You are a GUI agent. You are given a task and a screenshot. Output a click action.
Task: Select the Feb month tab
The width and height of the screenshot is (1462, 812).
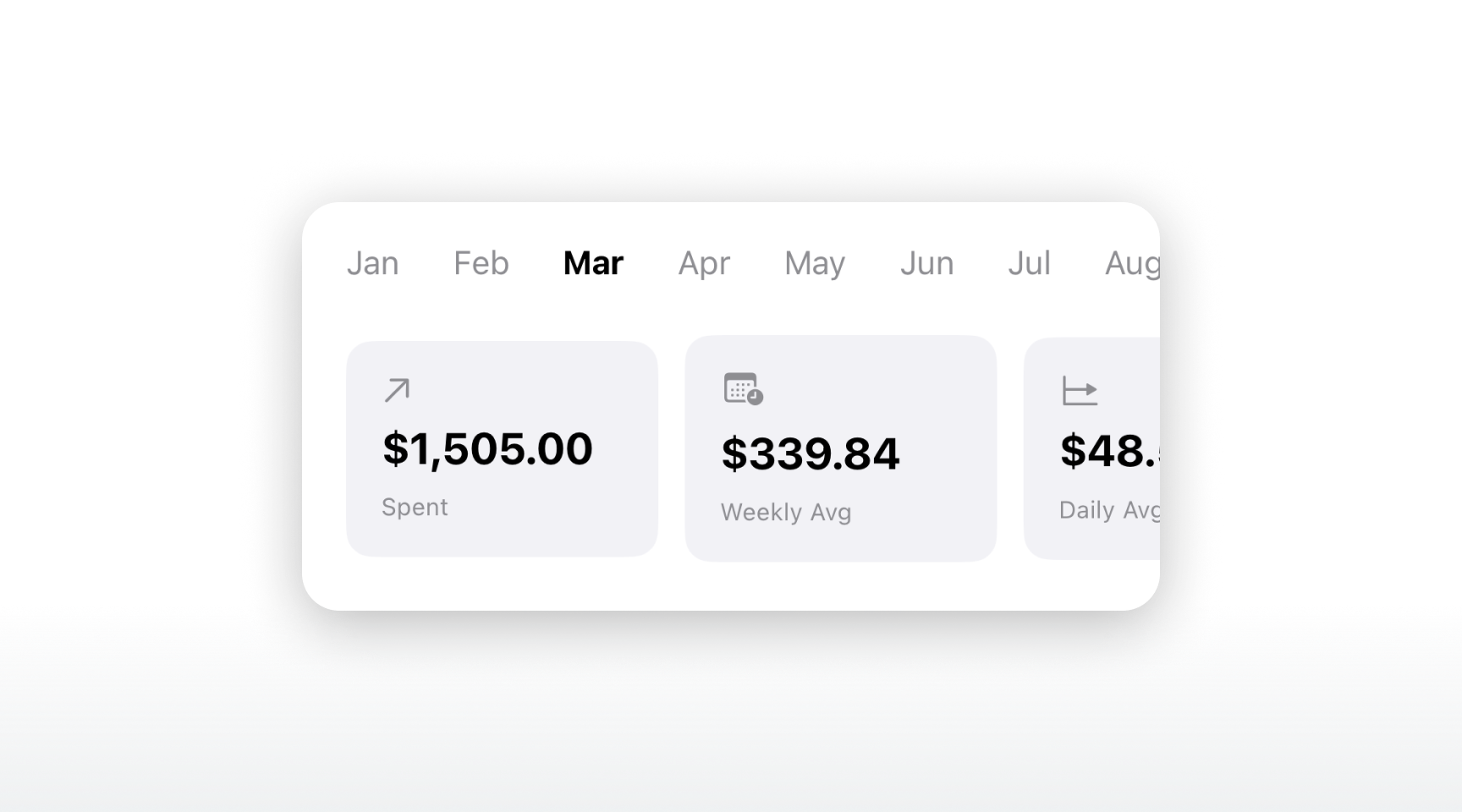pos(480,263)
